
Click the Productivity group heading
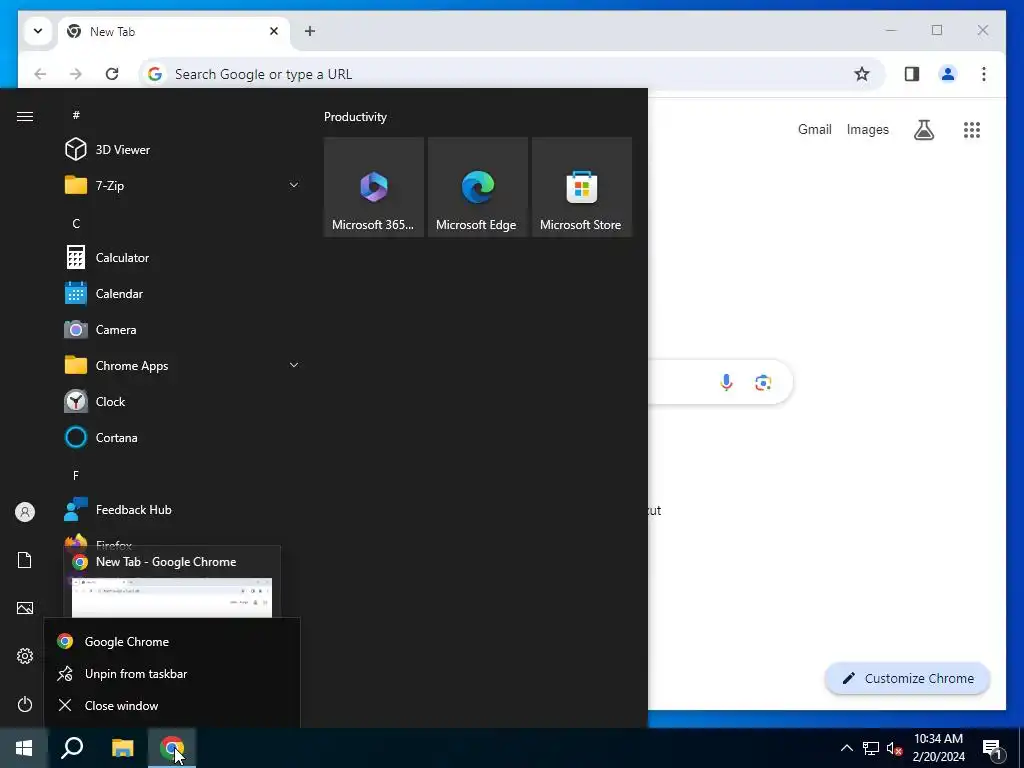355,117
